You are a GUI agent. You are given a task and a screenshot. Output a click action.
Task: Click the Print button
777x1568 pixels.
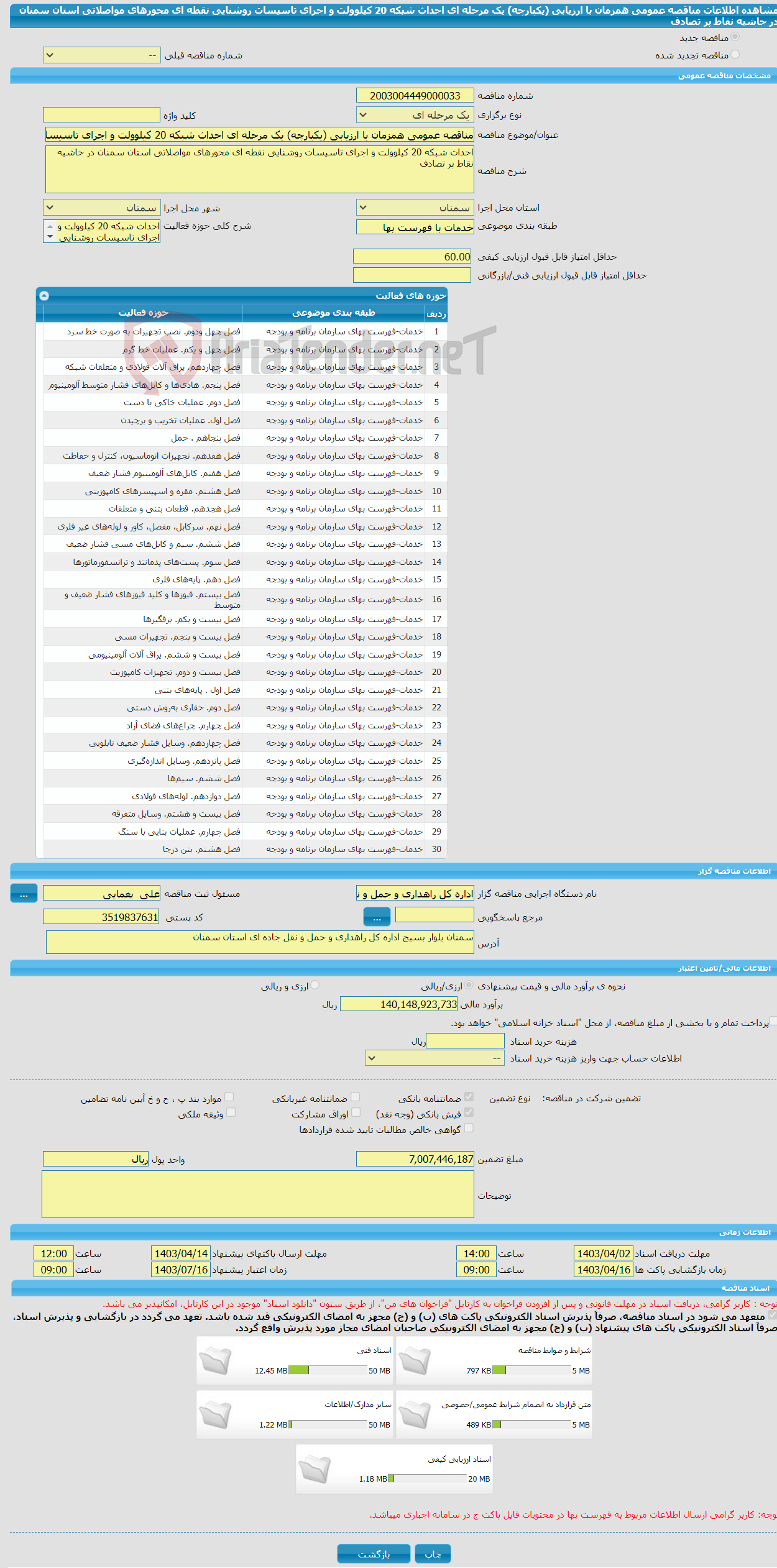tap(433, 1554)
